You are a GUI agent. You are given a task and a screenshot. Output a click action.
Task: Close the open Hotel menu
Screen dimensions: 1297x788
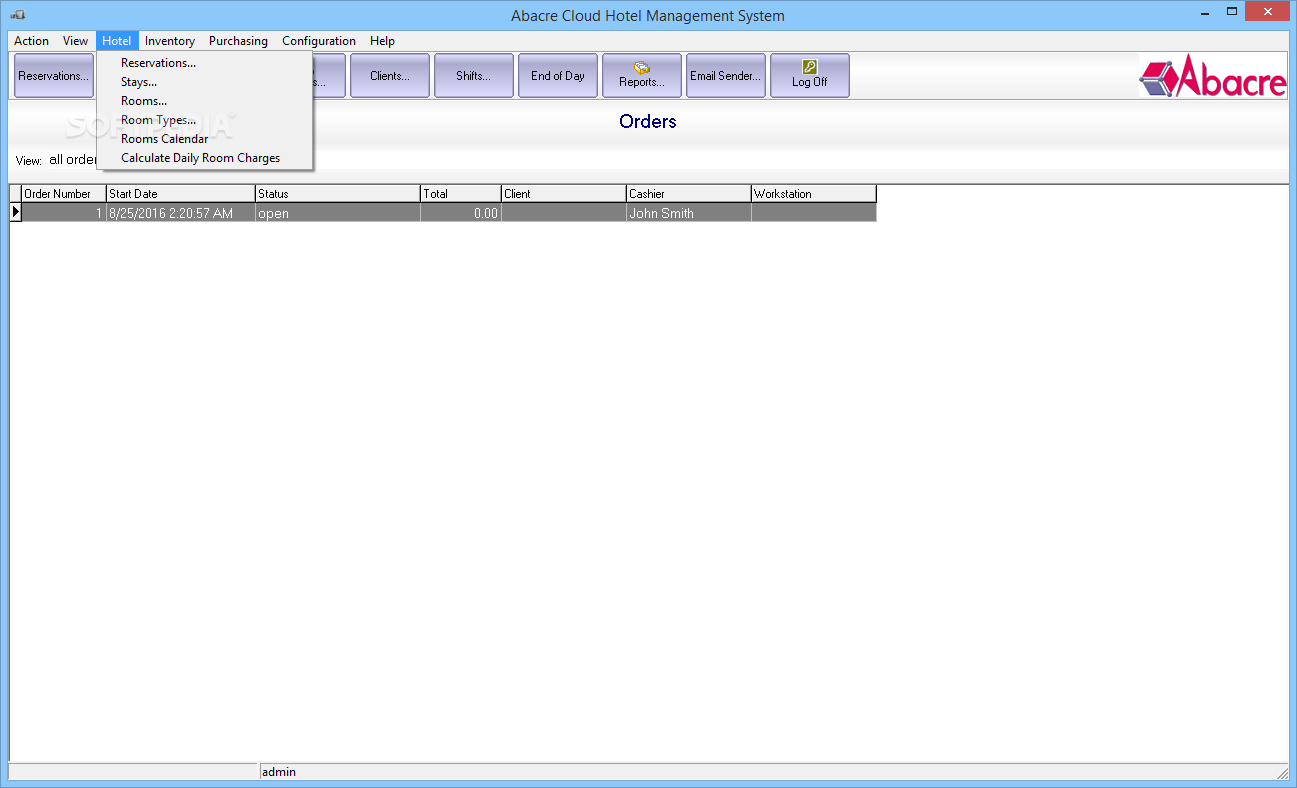click(117, 41)
